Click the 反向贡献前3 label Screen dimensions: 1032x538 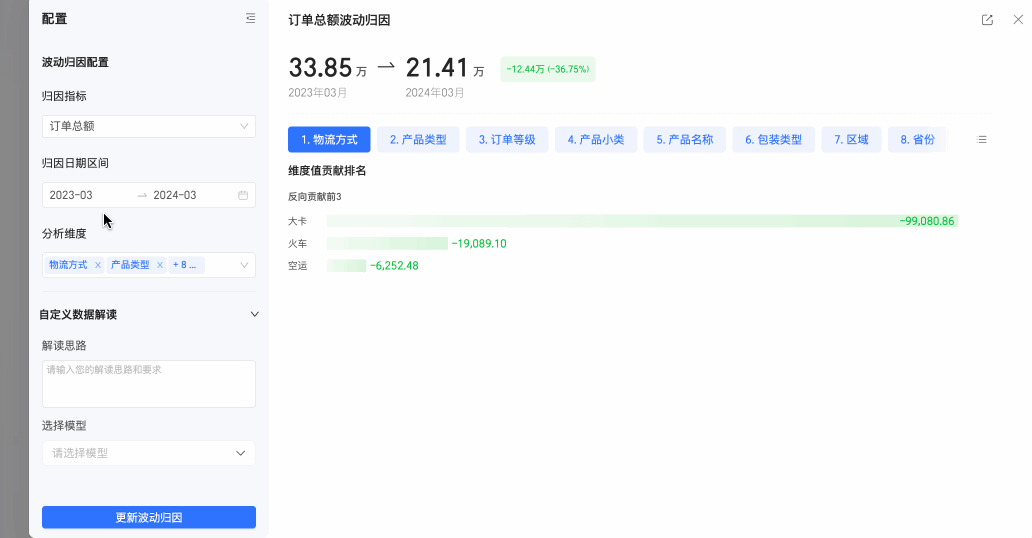tap(315, 196)
